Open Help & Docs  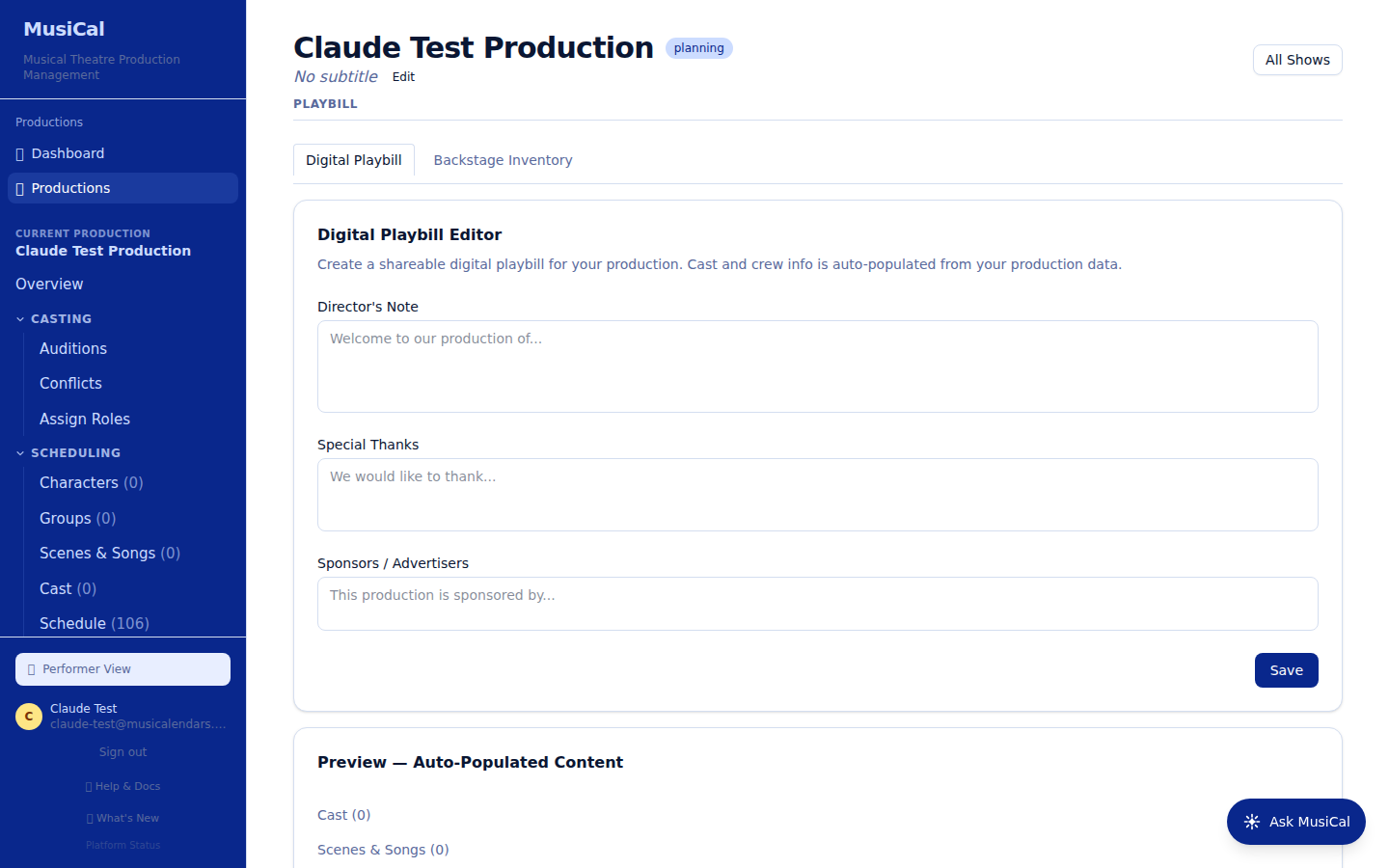123,787
